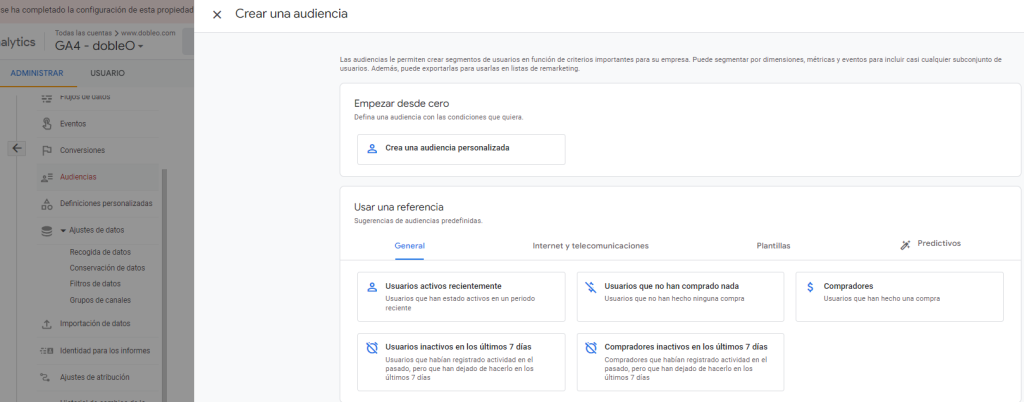Click the dollar icon beside Compradores
1024x402 pixels.
tap(810, 287)
